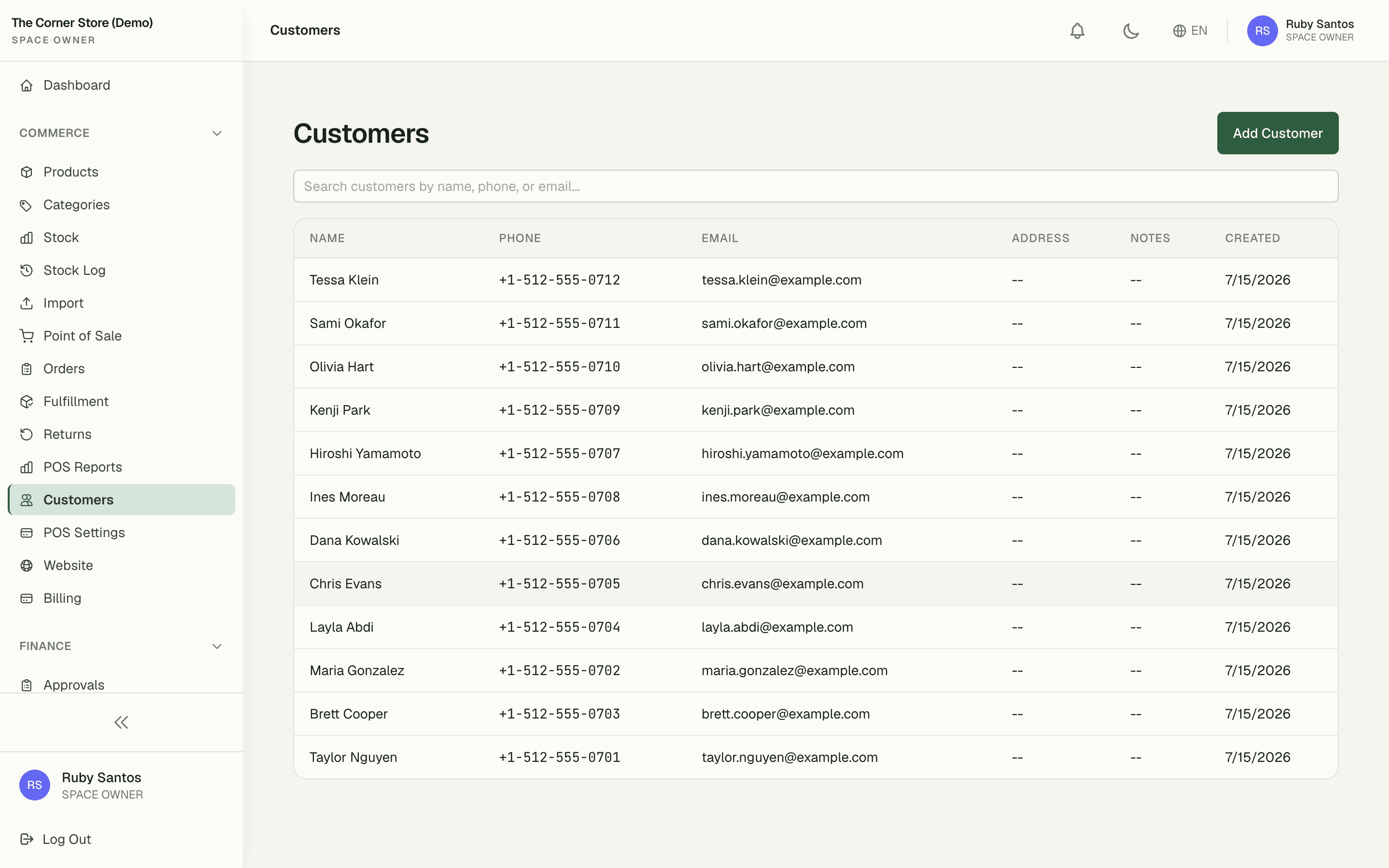Open POS Reports label

[82, 467]
